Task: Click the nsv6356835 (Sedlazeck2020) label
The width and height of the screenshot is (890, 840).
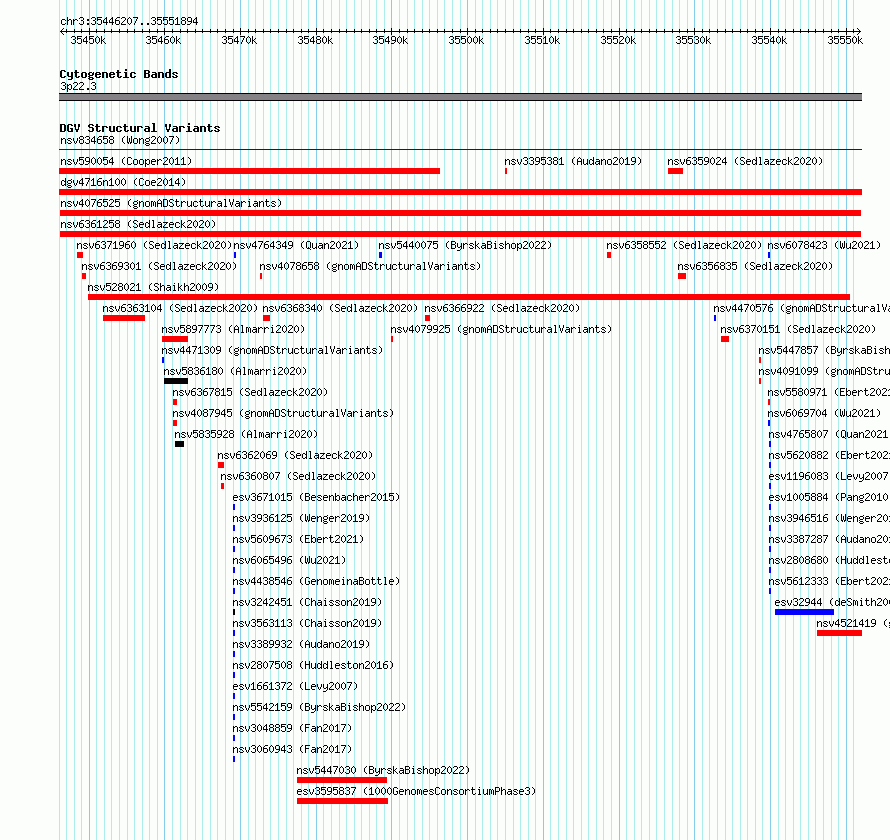Action: (x=755, y=266)
